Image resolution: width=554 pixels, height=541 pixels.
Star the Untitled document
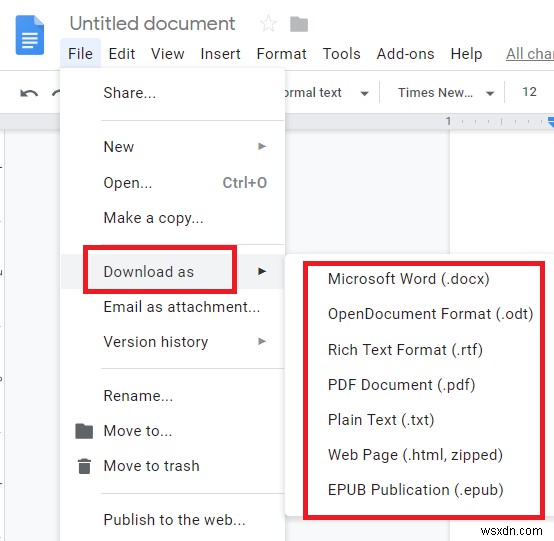point(268,24)
